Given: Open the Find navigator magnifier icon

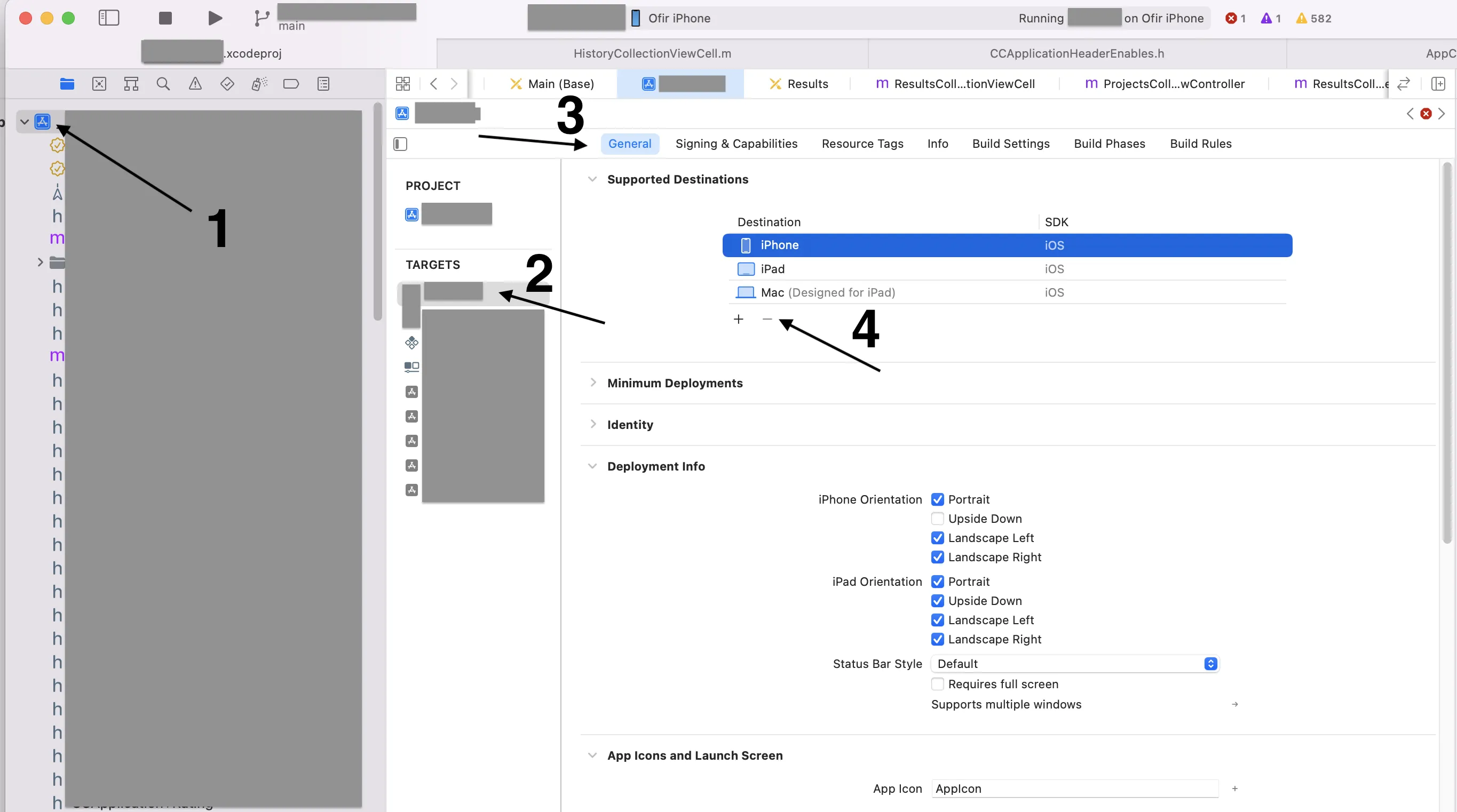Looking at the screenshot, I should click(163, 84).
